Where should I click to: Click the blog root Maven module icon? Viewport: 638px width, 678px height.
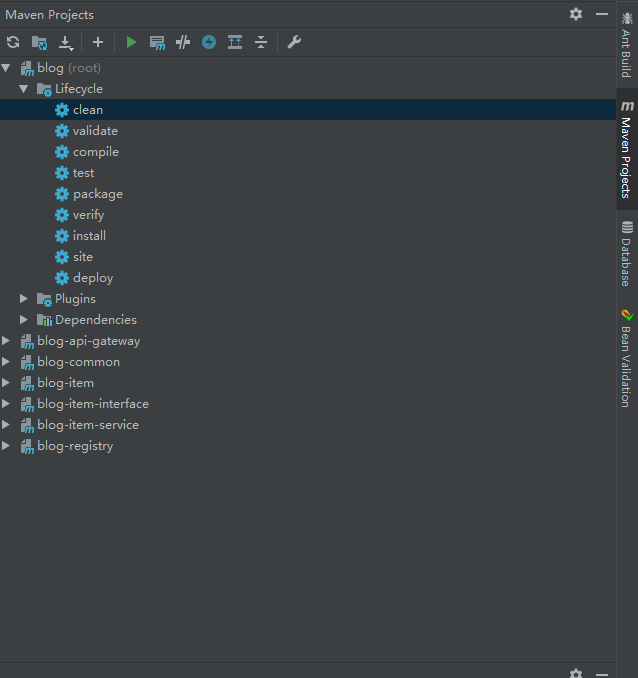pos(27,68)
